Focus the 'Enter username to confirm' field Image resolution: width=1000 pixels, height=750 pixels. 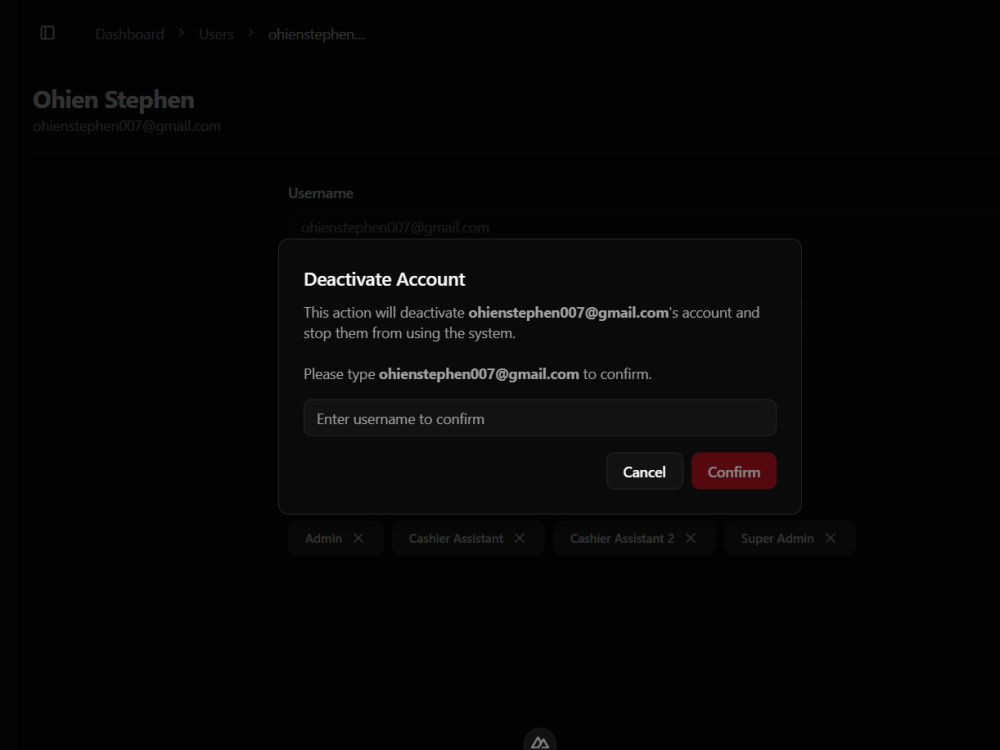540,418
